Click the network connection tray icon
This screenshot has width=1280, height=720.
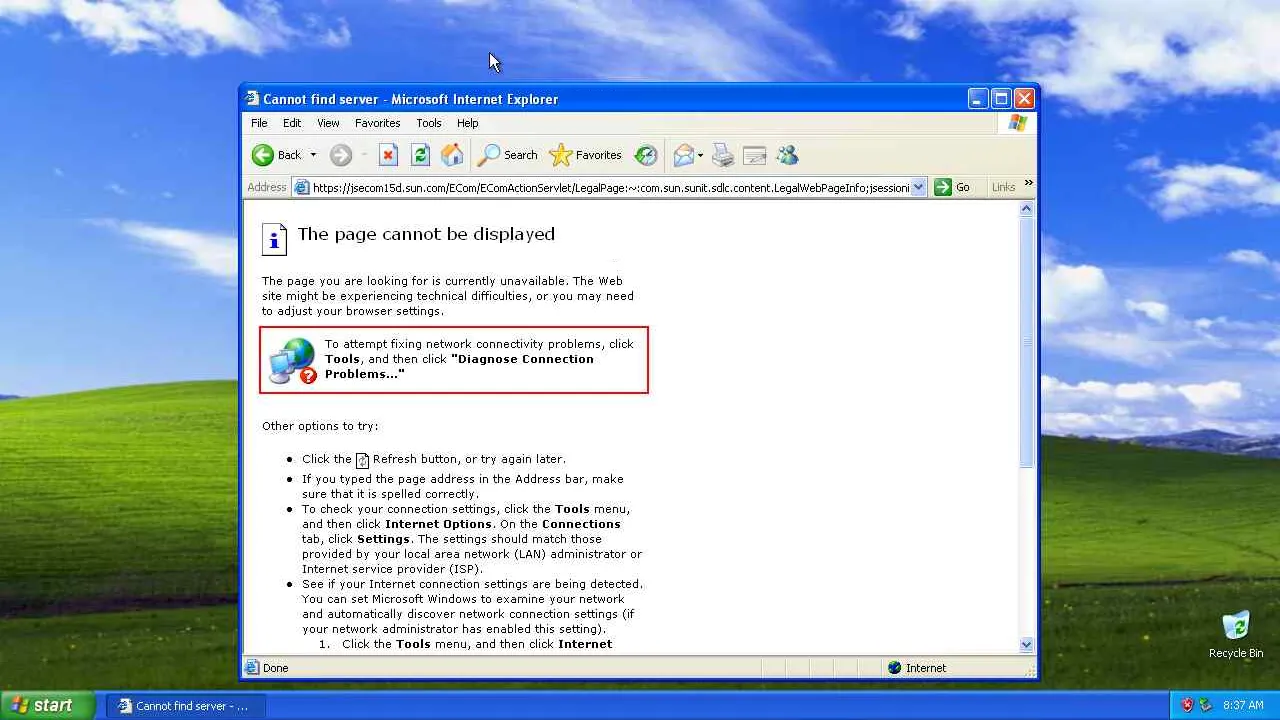click(1206, 705)
